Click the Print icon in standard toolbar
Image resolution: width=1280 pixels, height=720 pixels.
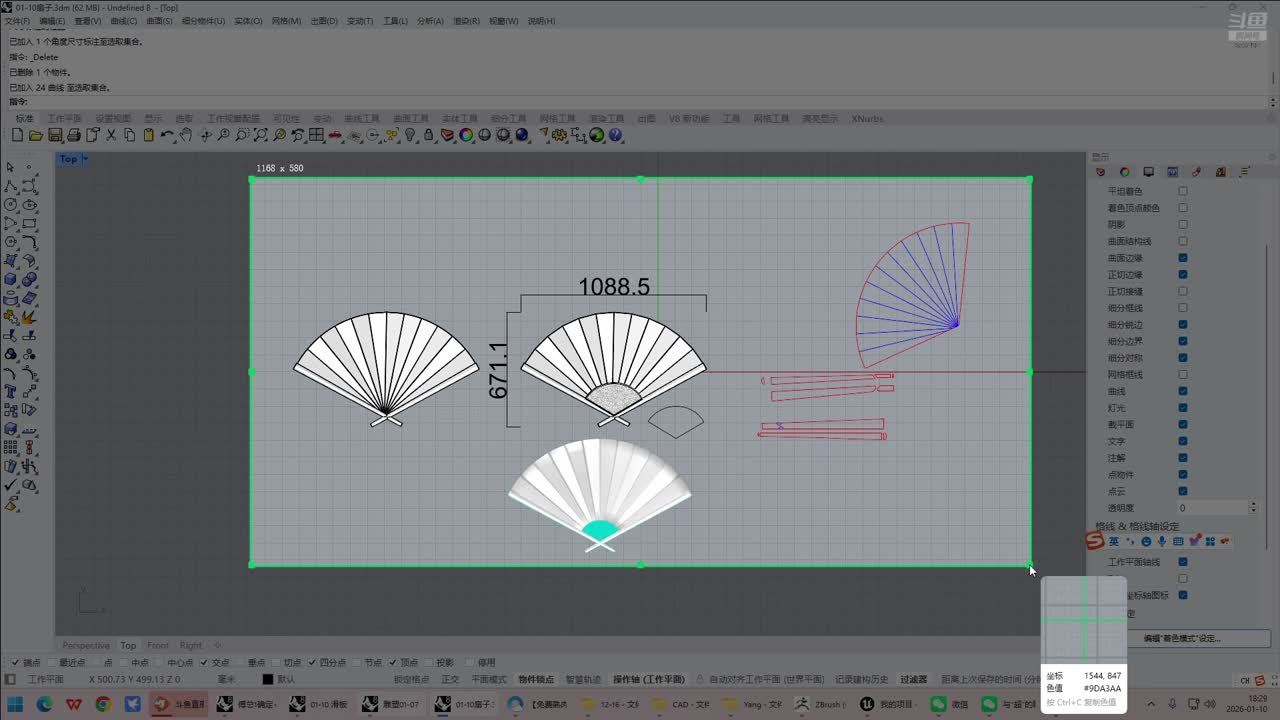point(74,135)
